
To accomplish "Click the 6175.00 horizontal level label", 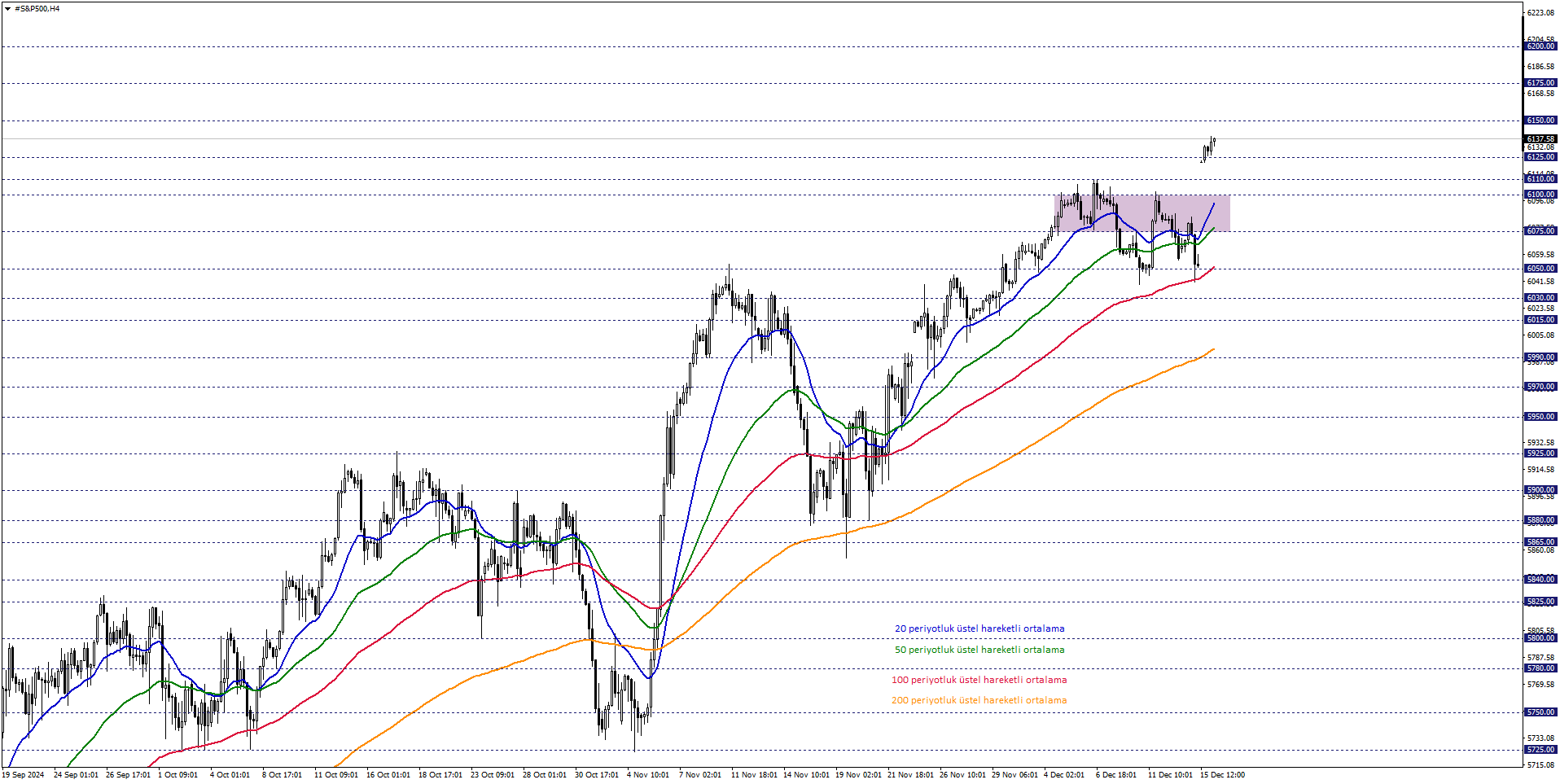I will click(x=1540, y=83).
